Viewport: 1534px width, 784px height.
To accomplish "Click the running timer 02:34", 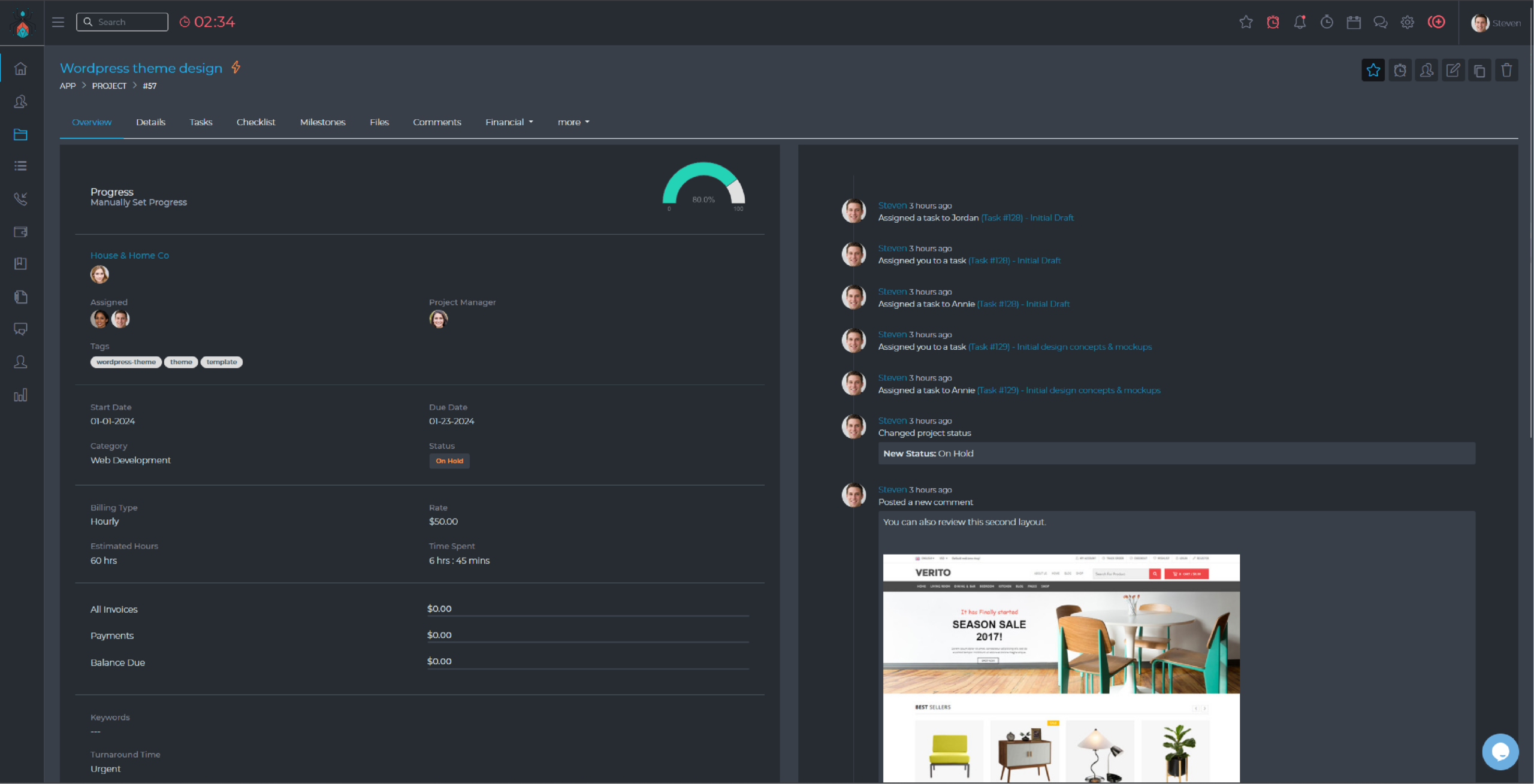I will click(207, 22).
